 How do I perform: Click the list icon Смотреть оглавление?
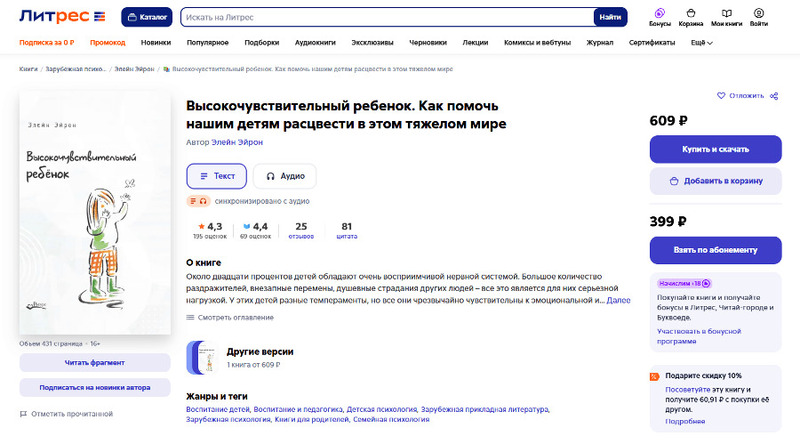click(x=190, y=317)
